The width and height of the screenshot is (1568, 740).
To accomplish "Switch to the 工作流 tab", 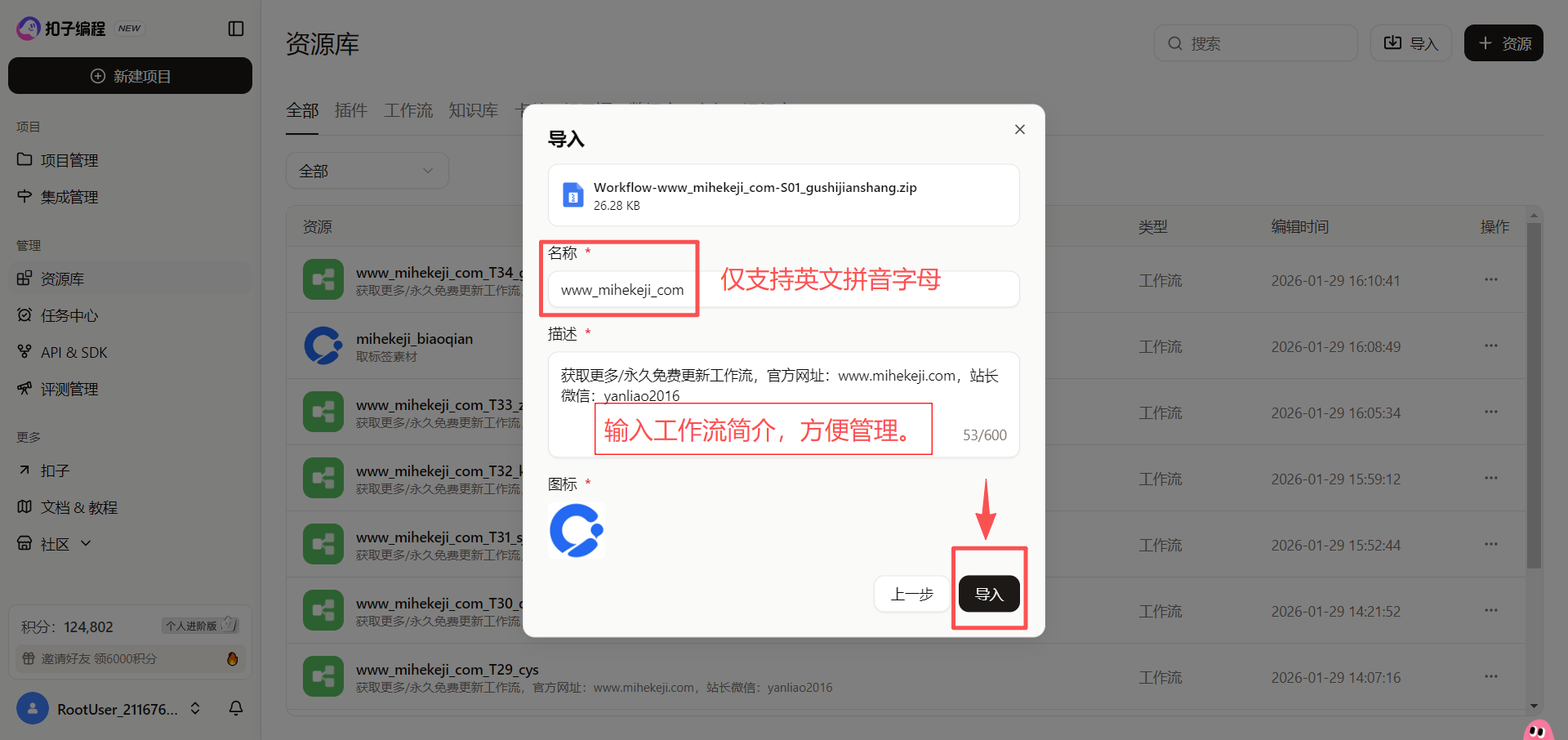I will point(408,110).
